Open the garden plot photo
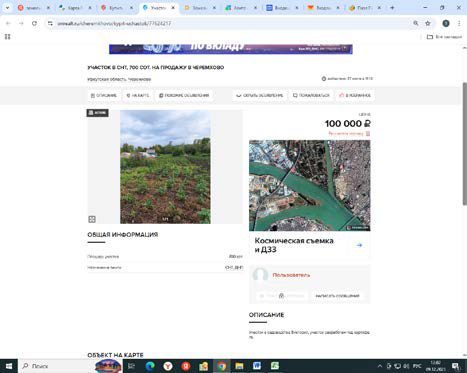 tap(165, 167)
